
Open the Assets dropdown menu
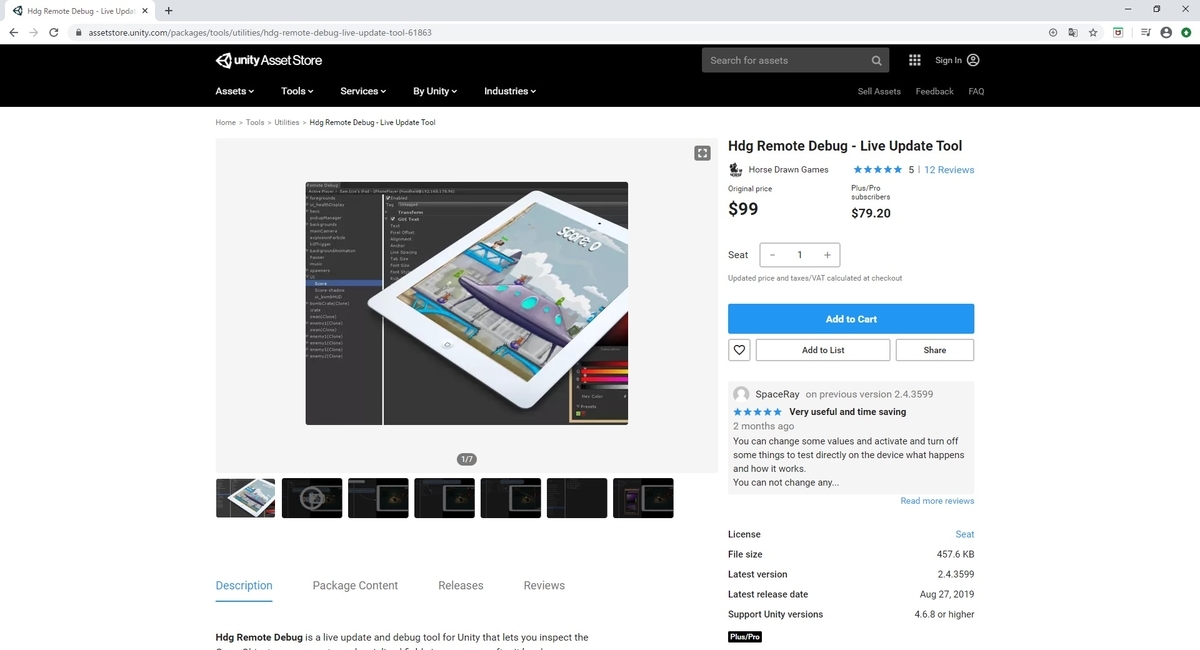click(x=235, y=91)
